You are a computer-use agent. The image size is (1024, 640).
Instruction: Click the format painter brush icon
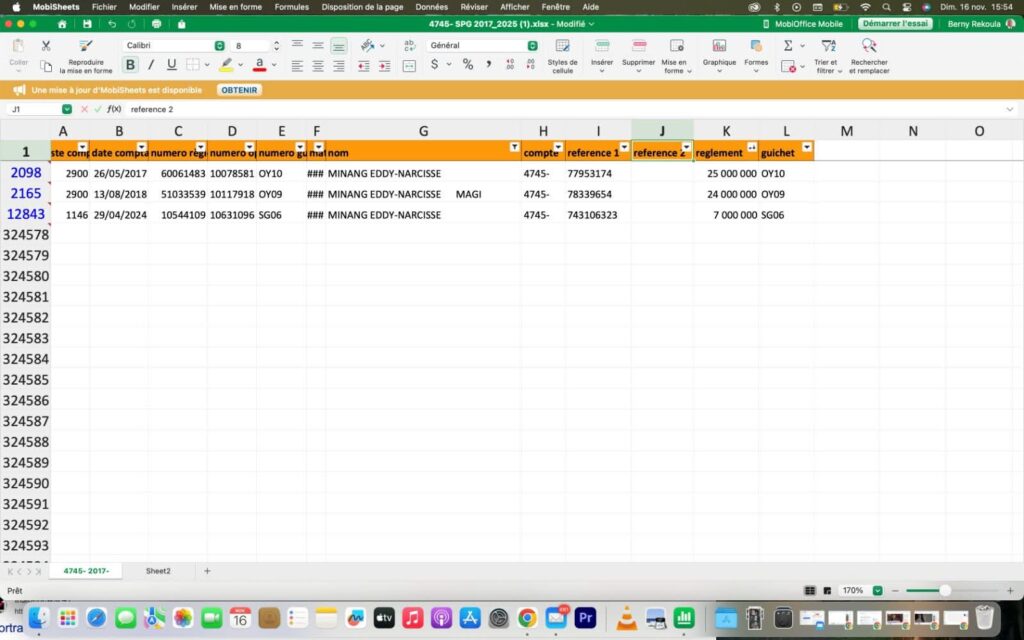86,46
